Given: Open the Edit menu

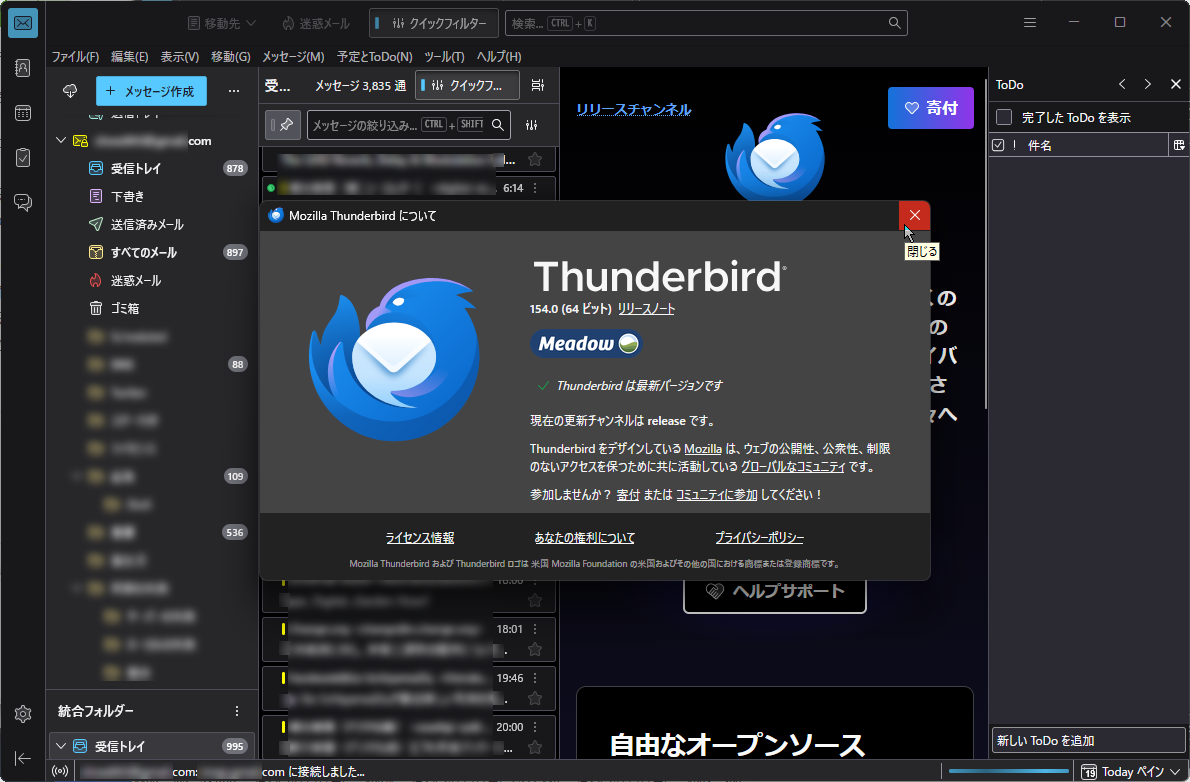Looking at the screenshot, I should pos(130,57).
